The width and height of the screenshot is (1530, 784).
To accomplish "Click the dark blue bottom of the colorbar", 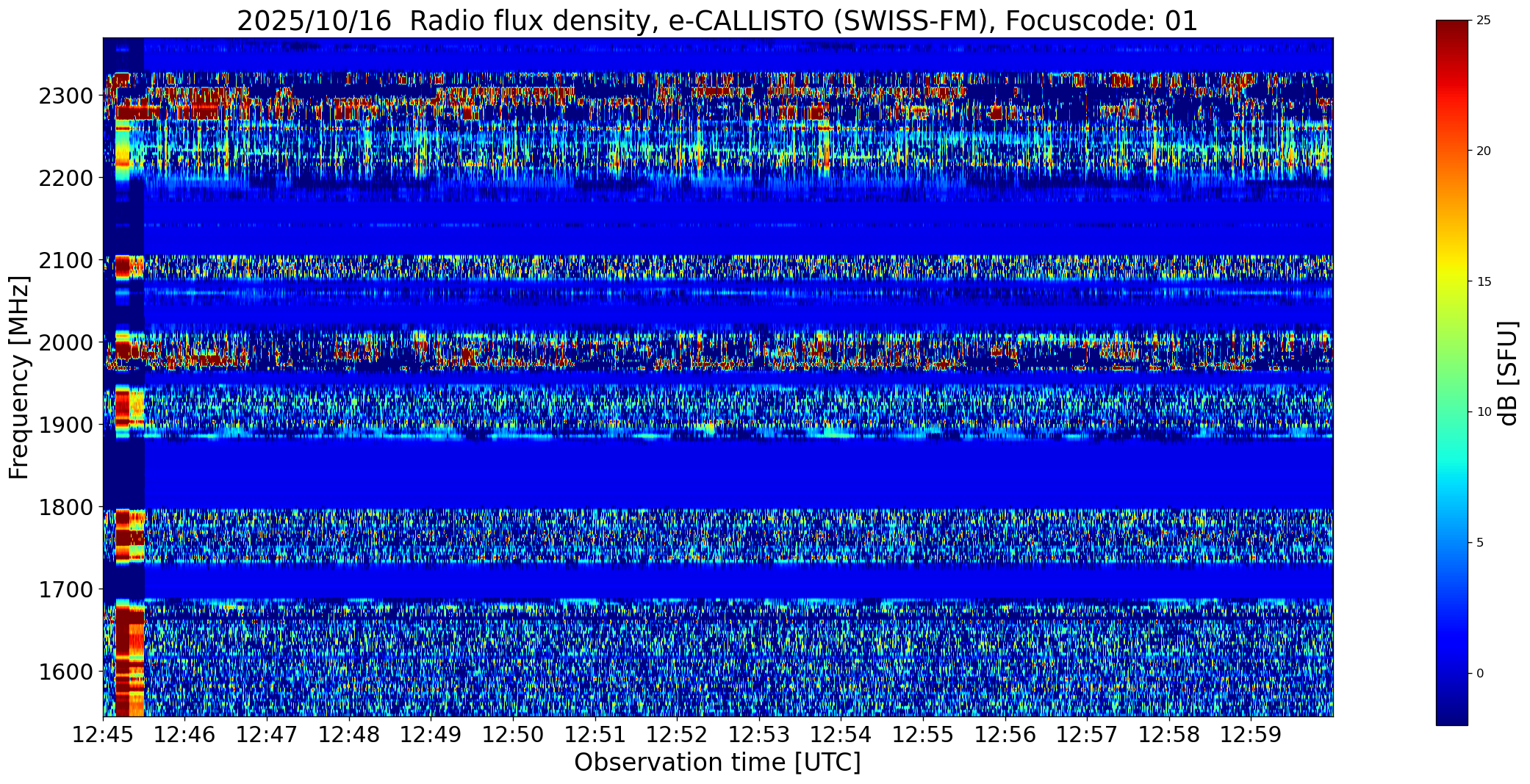I will pos(1451,716).
